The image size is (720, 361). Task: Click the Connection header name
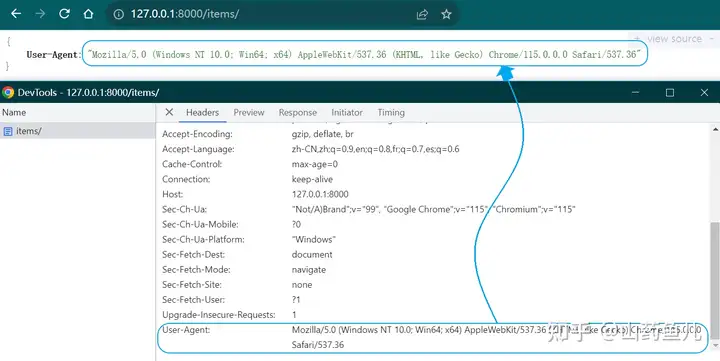click(x=186, y=179)
